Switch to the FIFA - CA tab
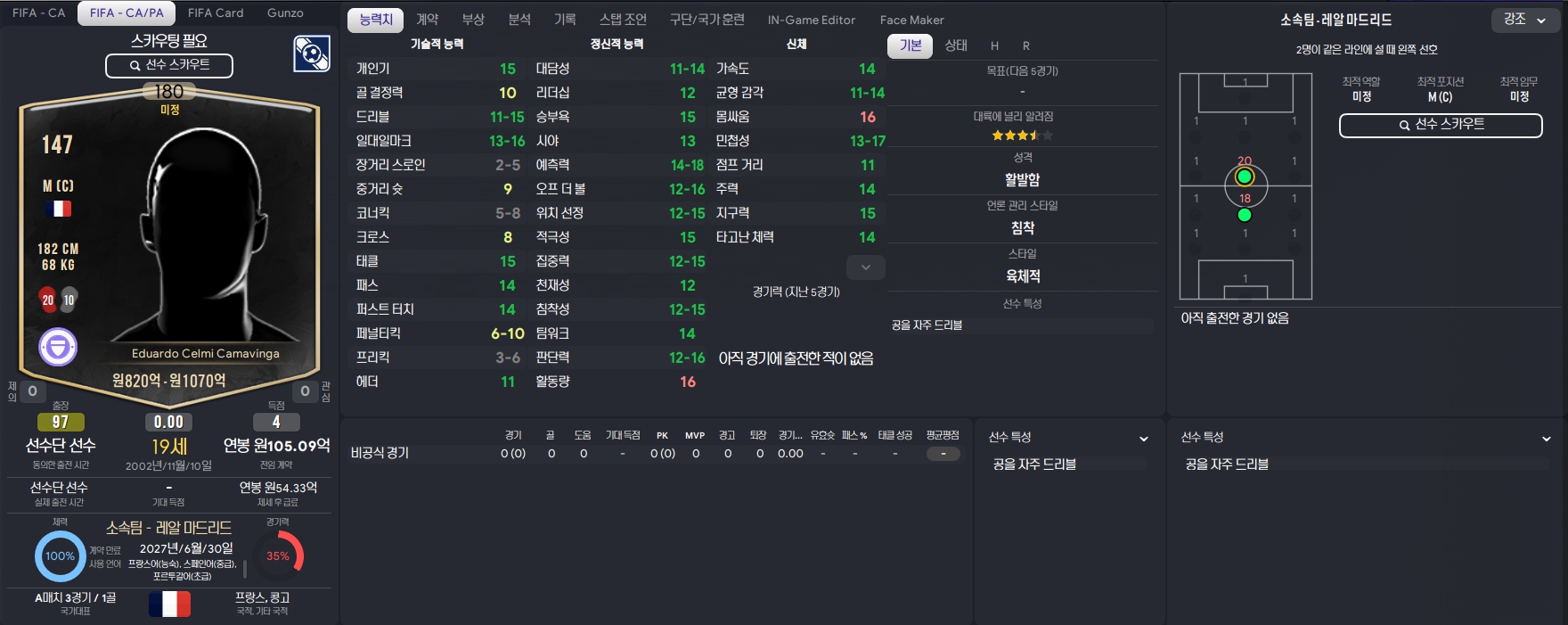Screen dimensions: 1568x625 click(x=38, y=12)
